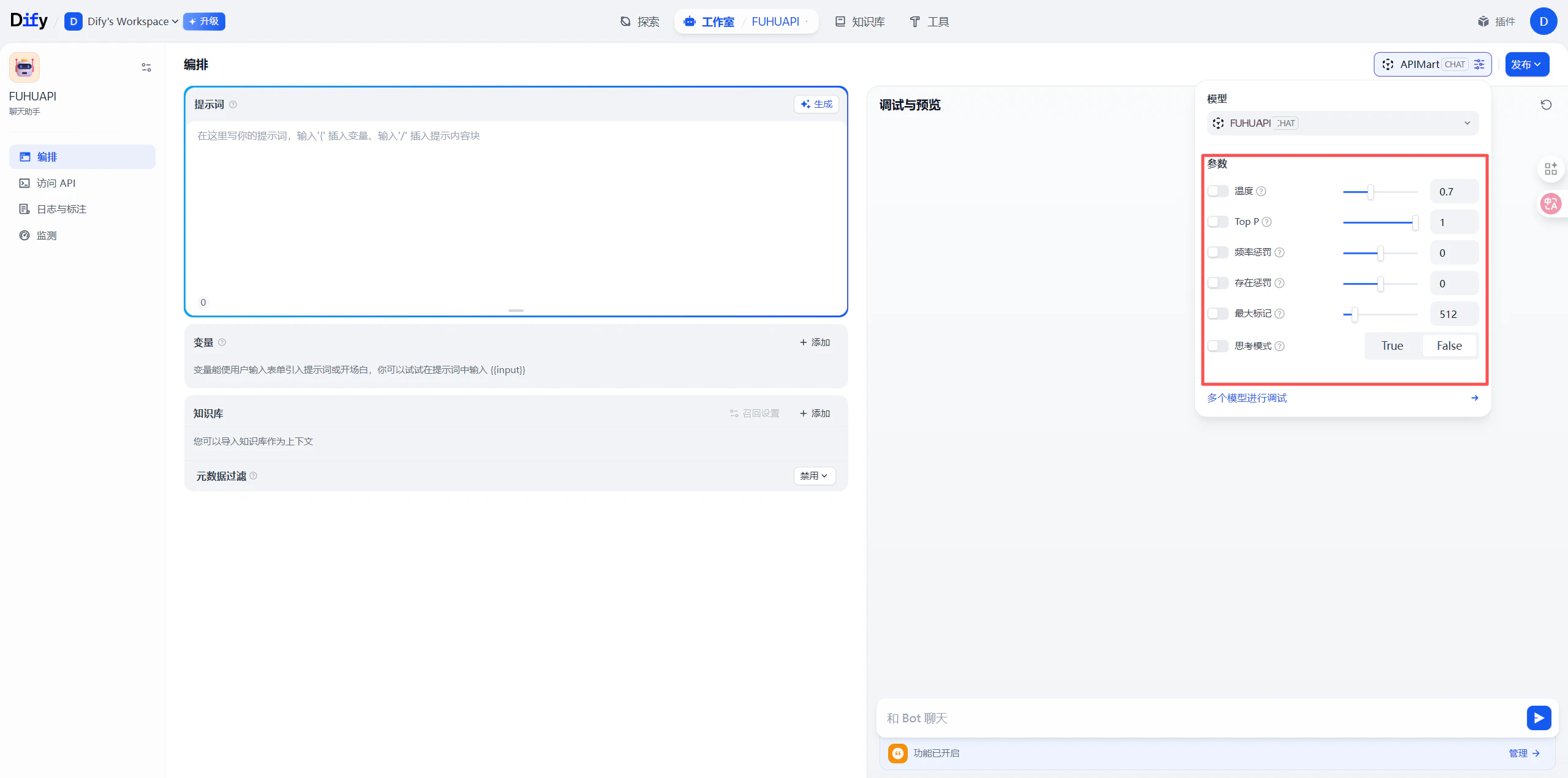The width and height of the screenshot is (1568, 778).
Task: Enable the Top P toggle
Action: (1218, 222)
